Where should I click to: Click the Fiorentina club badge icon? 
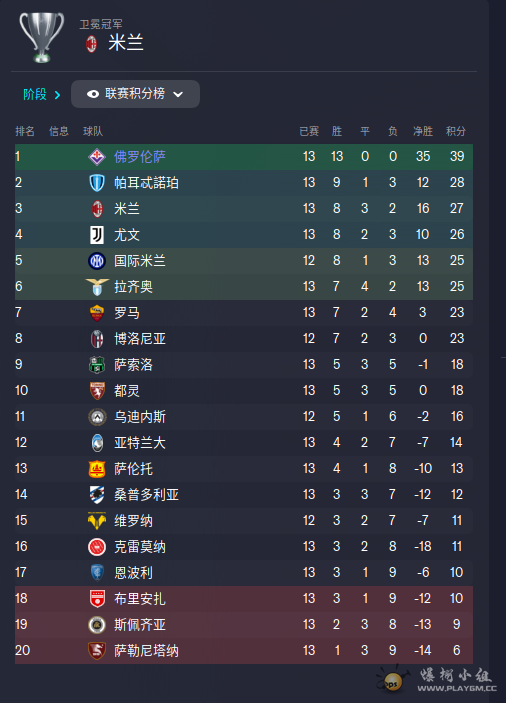tap(97, 156)
